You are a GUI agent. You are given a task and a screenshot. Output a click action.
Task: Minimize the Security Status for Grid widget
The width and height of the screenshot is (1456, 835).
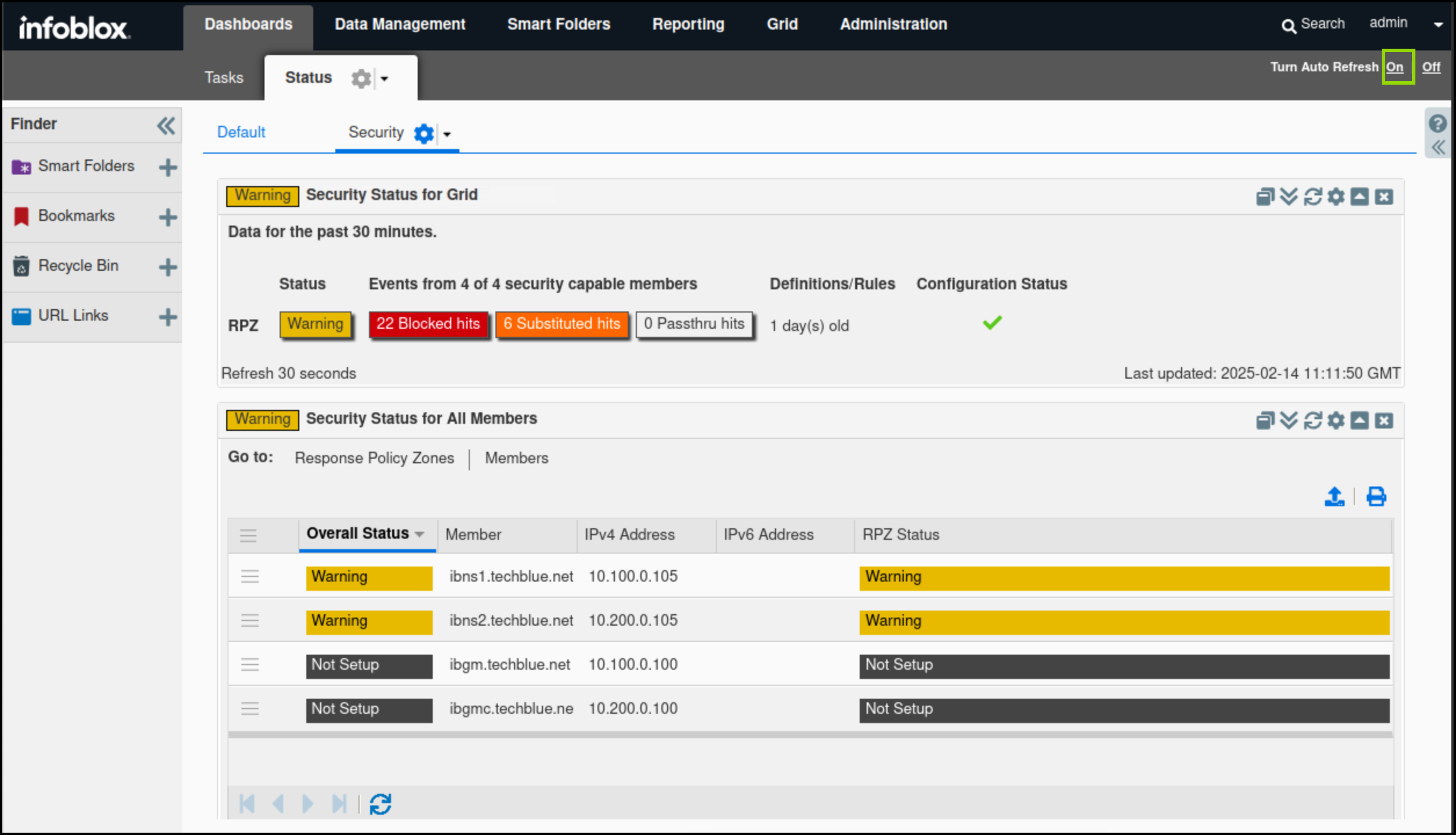pyautogui.click(x=1359, y=197)
